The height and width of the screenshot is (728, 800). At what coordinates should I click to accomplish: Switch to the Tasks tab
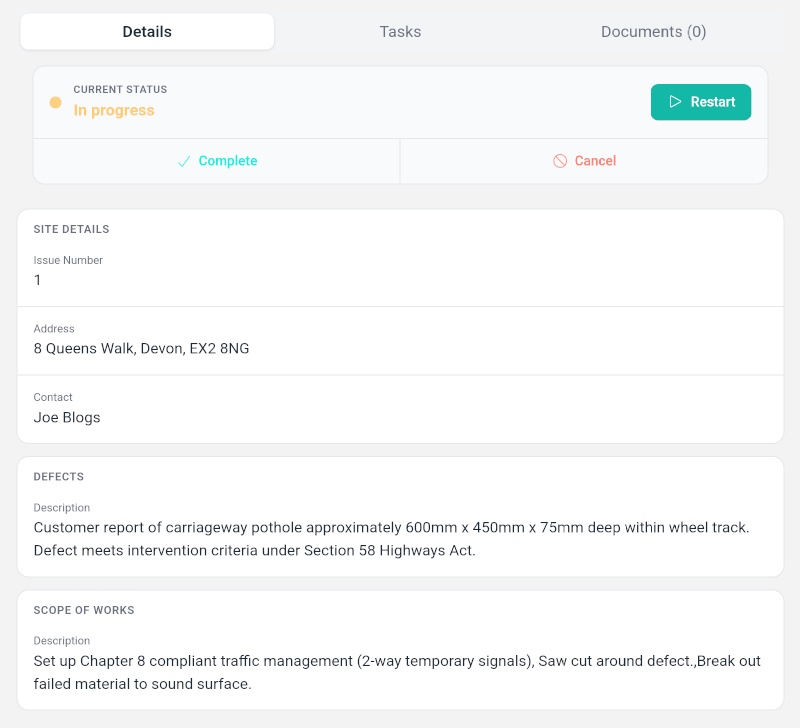(400, 32)
